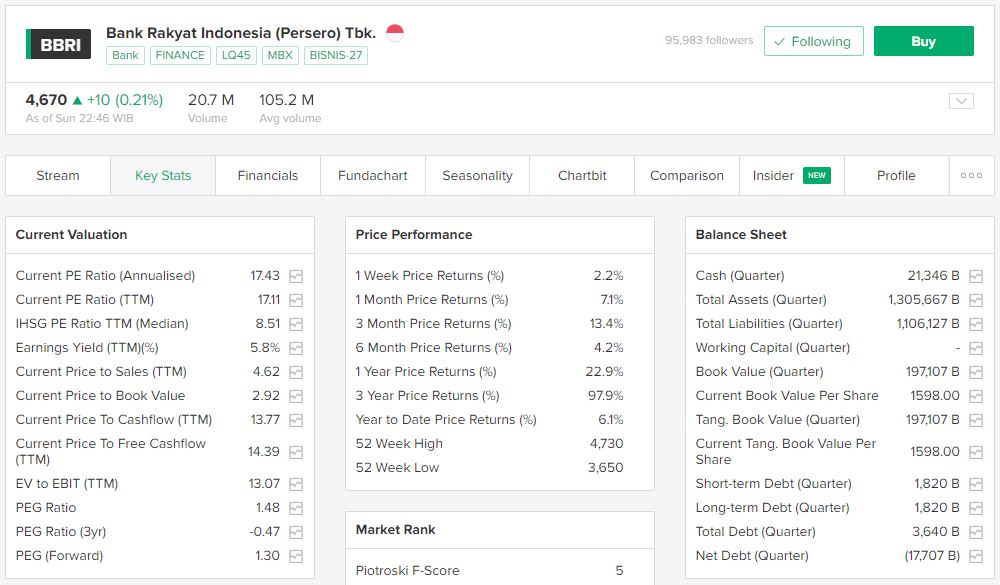Expand the price summary chevron dropdown
This screenshot has height=585, width=1000.
click(x=961, y=101)
